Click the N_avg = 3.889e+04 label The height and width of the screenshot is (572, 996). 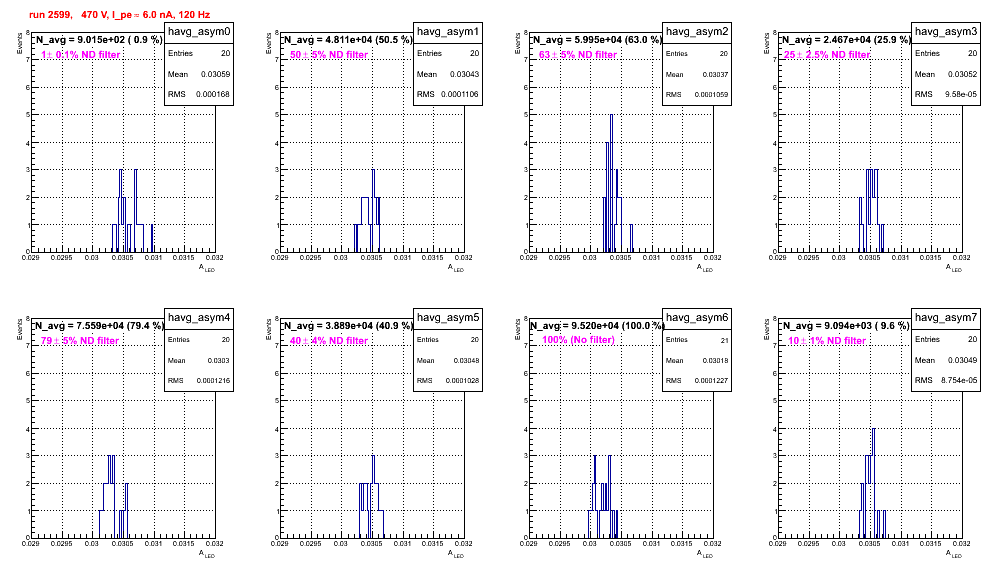[347, 326]
